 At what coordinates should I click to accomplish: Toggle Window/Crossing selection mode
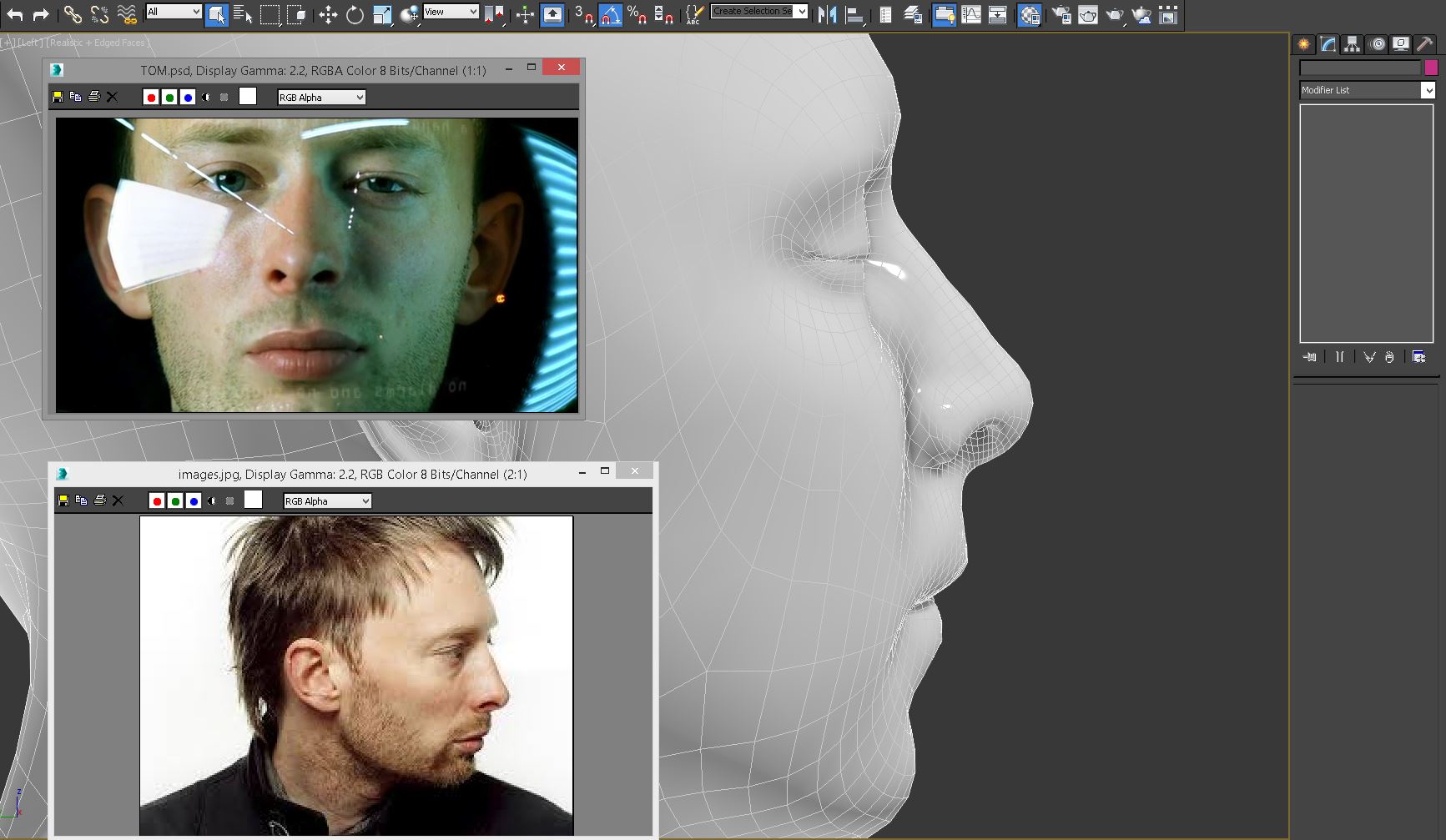296,14
